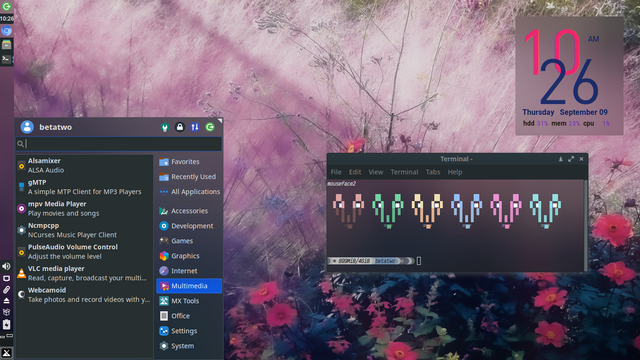Open the Terminal menu in the terminal menubar
The width and height of the screenshot is (640, 360).
pos(404,172)
